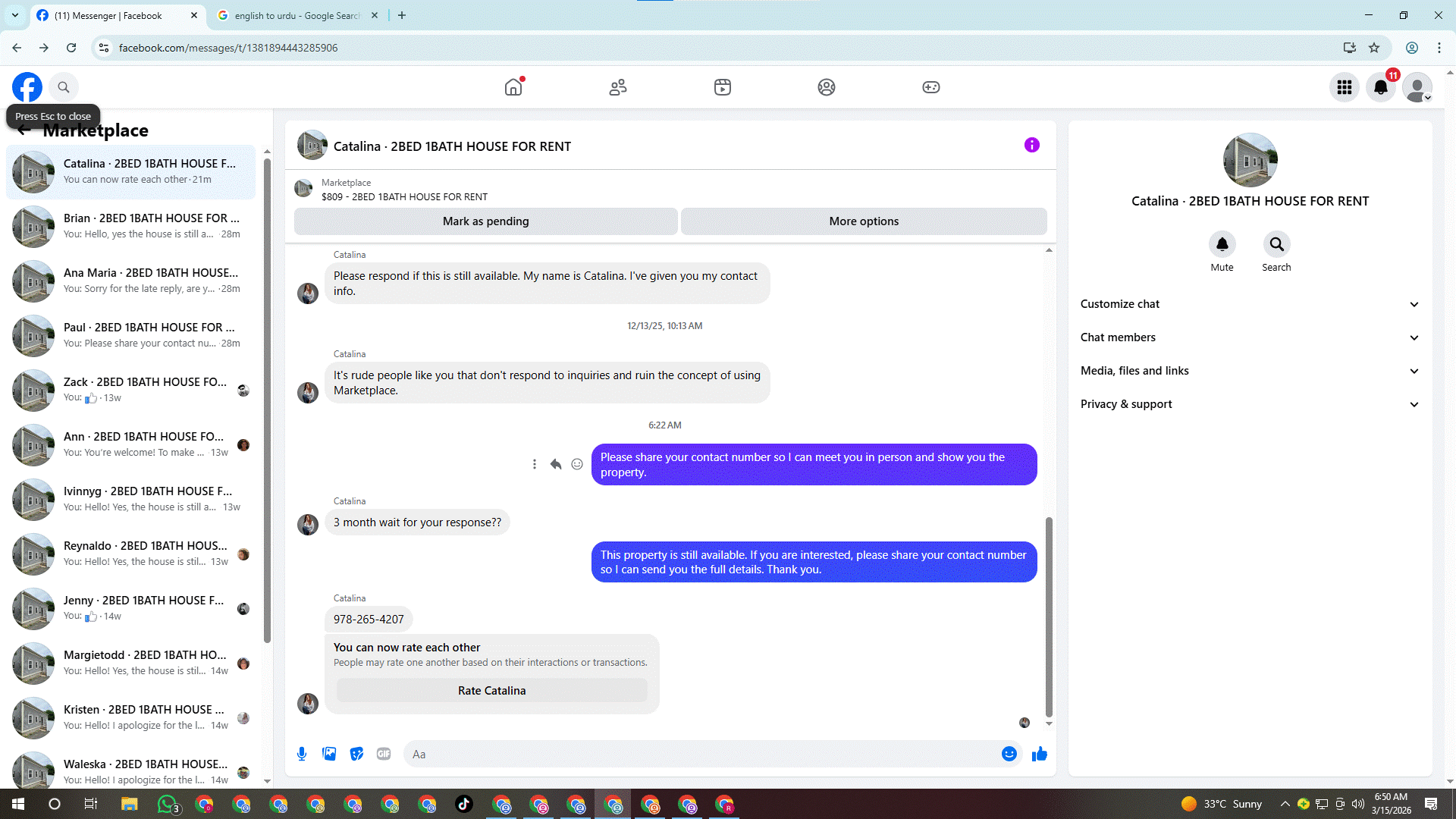This screenshot has height=819, width=1456.
Task: Click the Rate Catalina button
Action: point(492,691)
